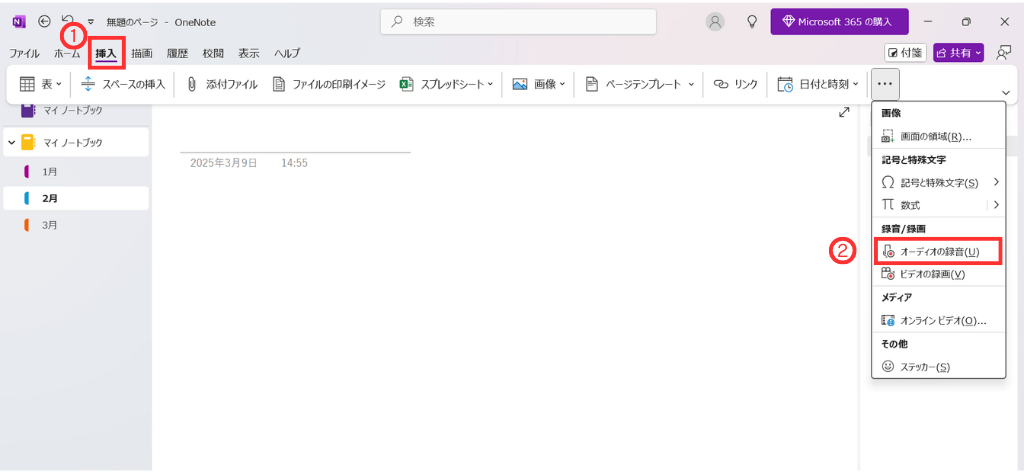The width and height of the screenshot is (1024, 475).
Task: Click the Insert Space icon in ribbon
Action: coord(88,85)
